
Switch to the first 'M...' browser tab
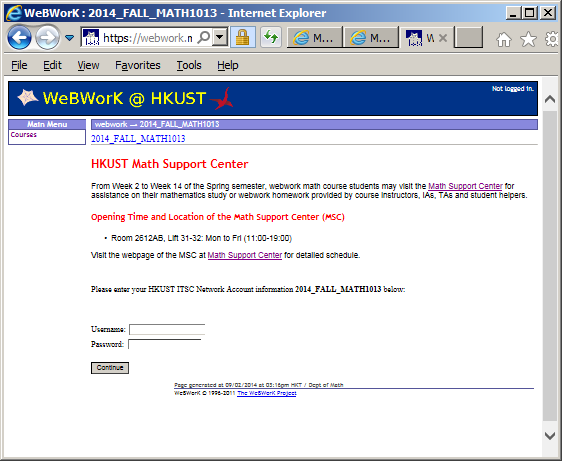[315, 37]
